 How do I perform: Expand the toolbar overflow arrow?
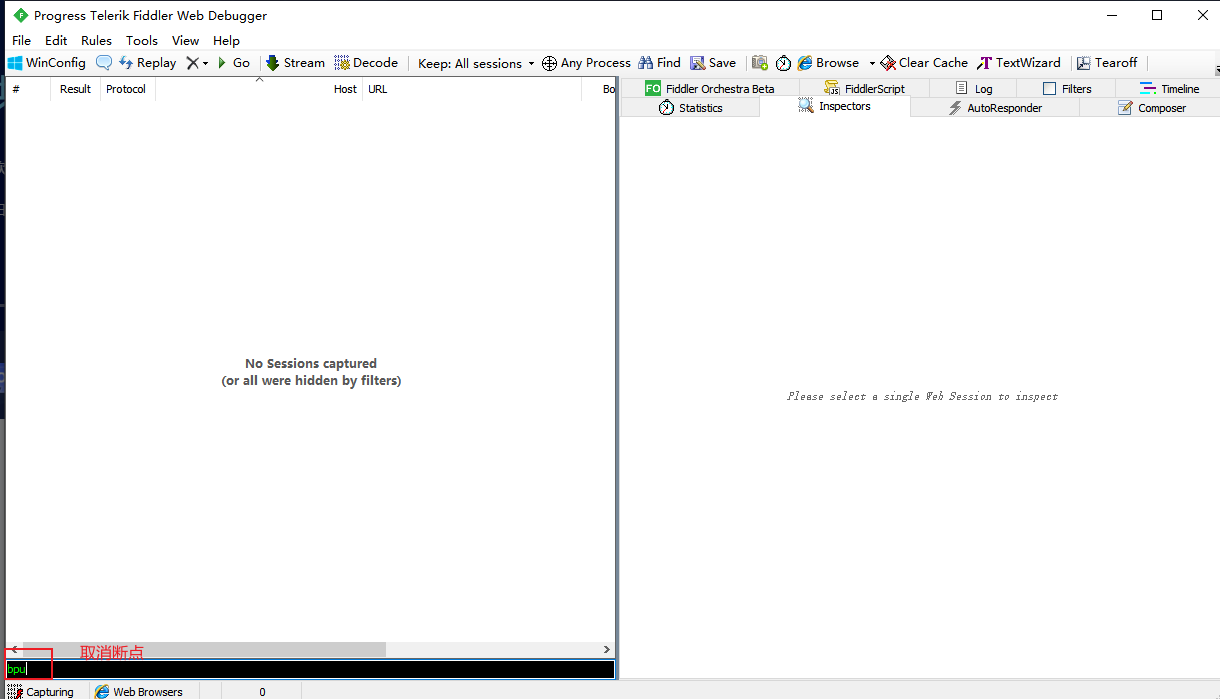point(1215,69)
